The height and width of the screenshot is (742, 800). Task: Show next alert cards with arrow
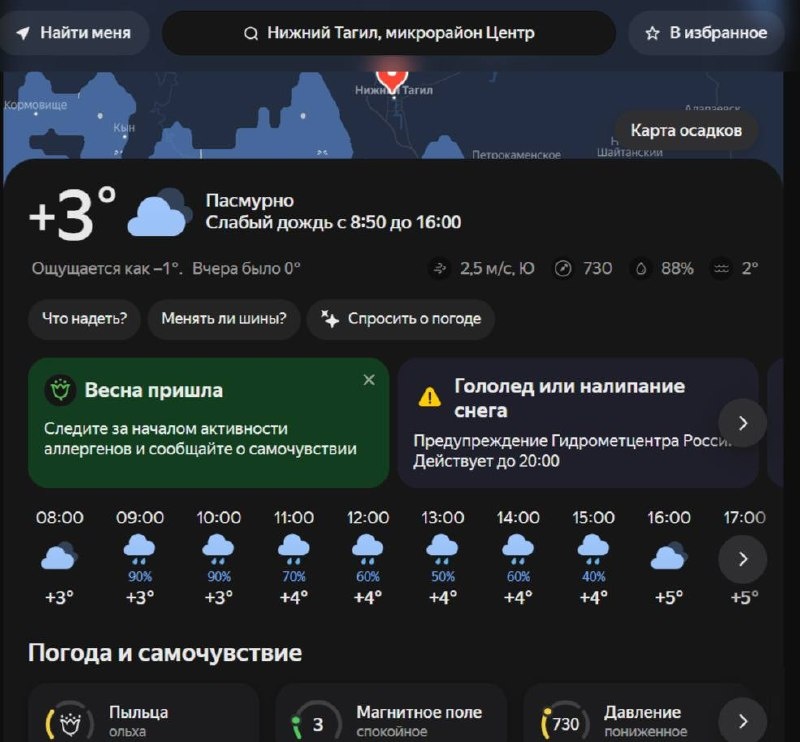point(742,423)
